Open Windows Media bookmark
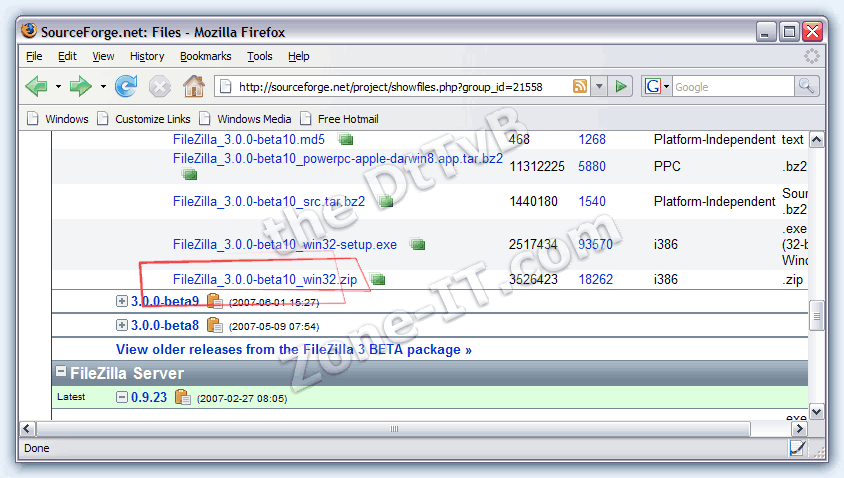The image size is (844, 478). coord(245,118)
